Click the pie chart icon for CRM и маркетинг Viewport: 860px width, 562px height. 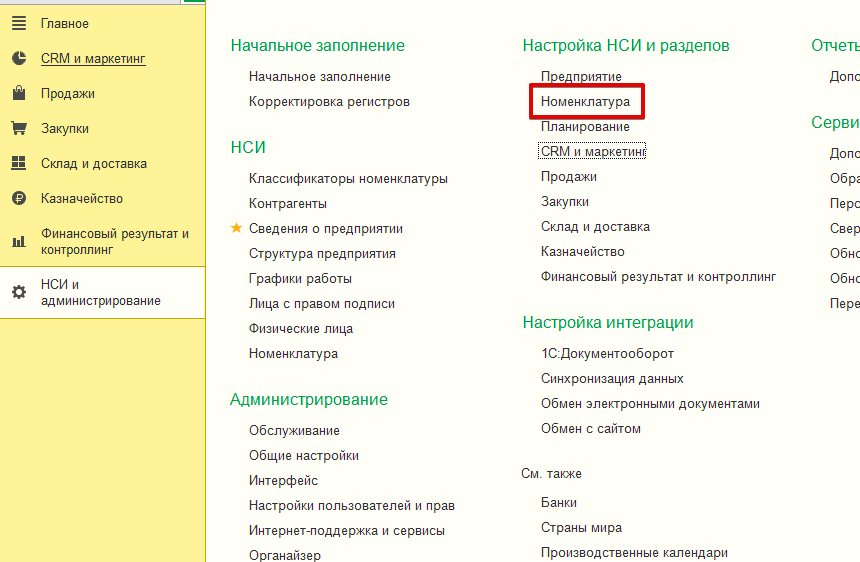[x=19, y=58]
